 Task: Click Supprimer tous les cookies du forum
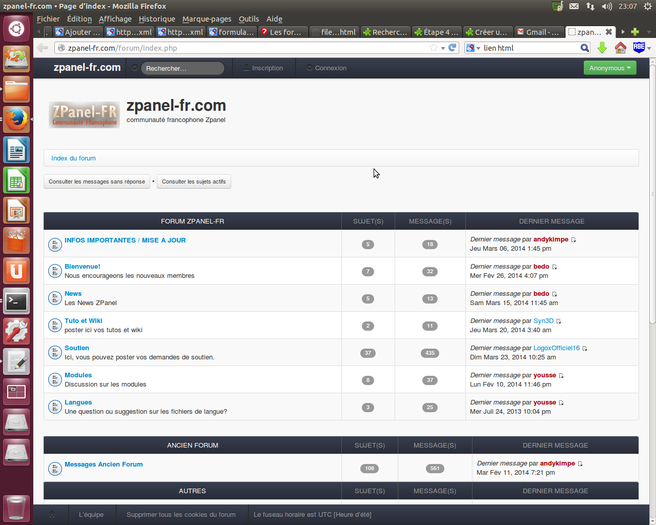point(181,515)
